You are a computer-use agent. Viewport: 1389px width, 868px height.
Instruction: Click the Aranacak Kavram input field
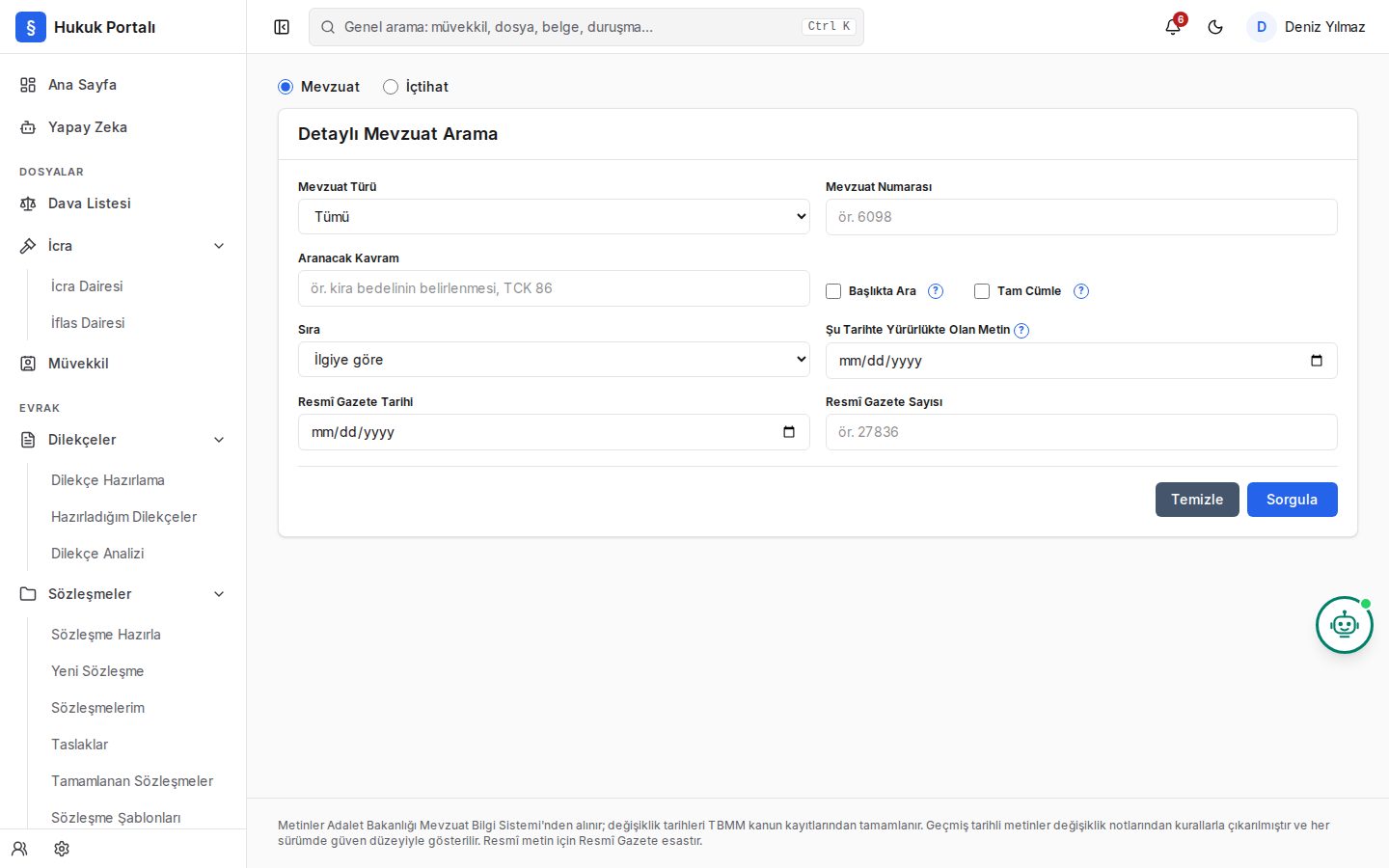554,288
